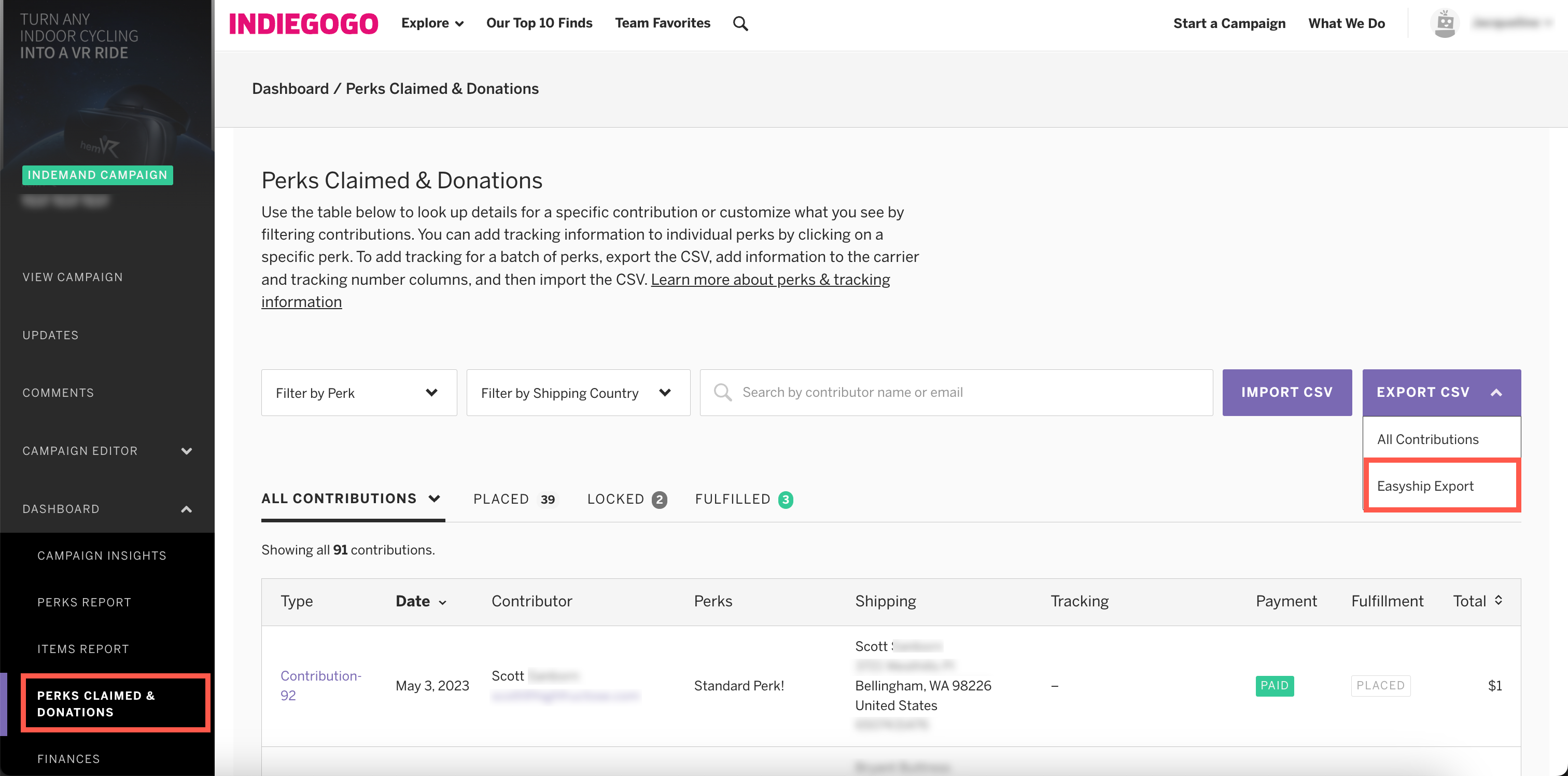The width and height of the screenshot is (1568, 776).
Task: Open the search magnifier icon in header
Action: 740,24
